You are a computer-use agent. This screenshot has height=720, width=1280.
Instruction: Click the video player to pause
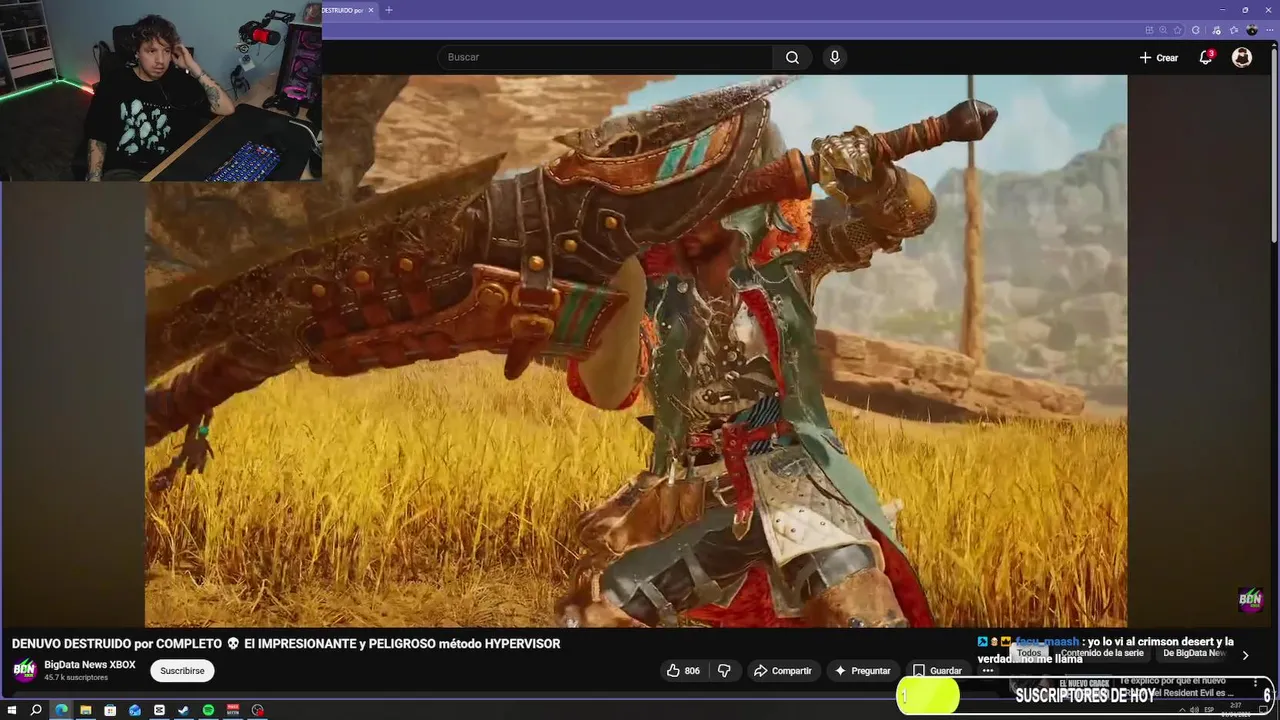click(636, 350)
